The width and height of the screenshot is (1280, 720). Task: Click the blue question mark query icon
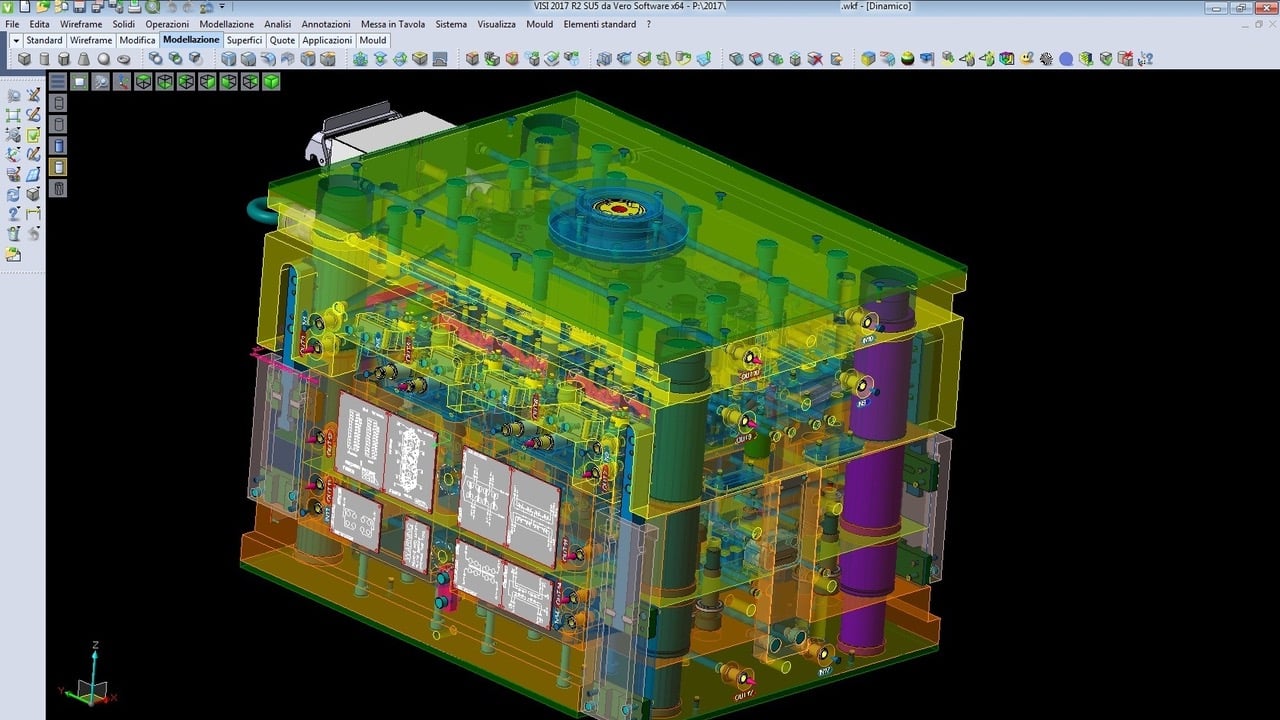tap(13, 213)
